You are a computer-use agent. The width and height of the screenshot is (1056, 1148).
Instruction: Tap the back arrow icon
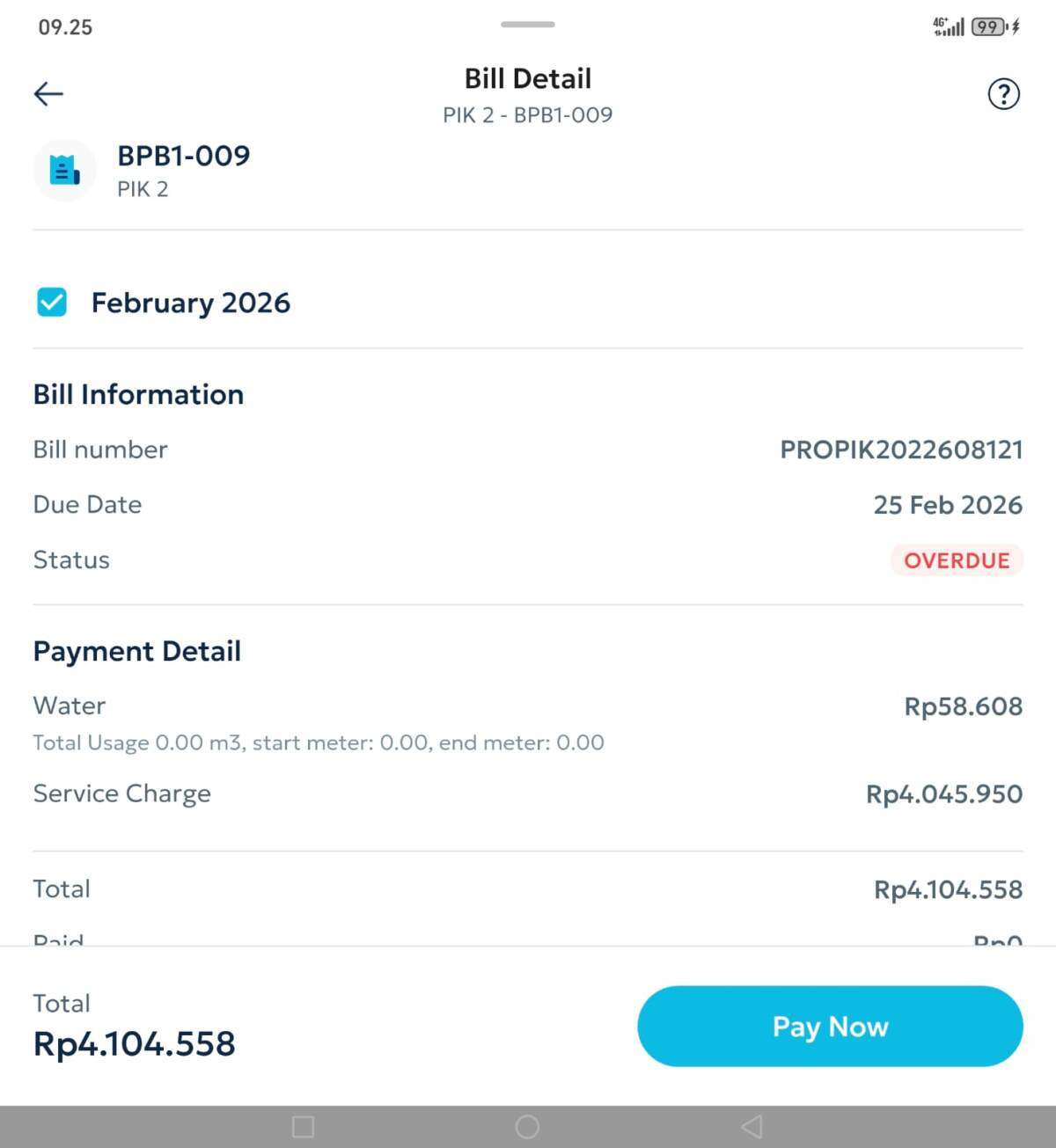point(48,93)
